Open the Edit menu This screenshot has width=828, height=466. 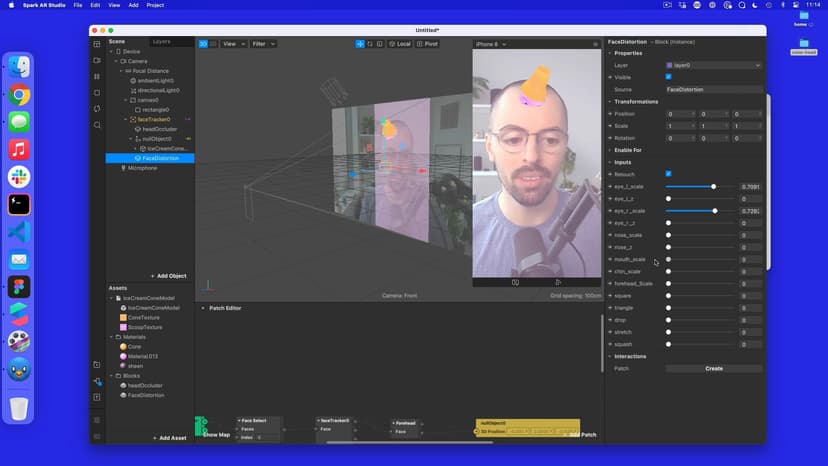point(95,5)
